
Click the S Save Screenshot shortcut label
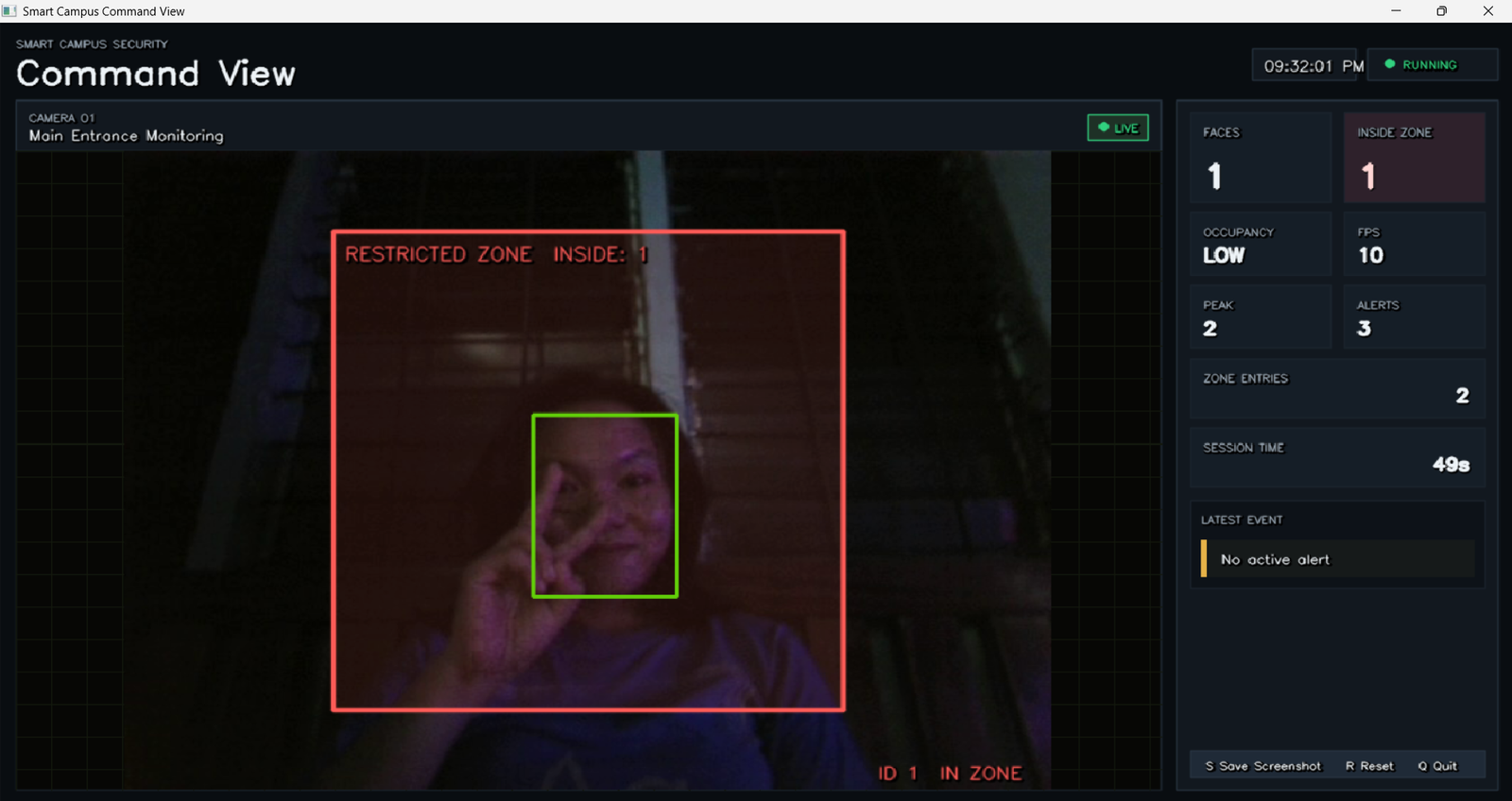(1263, 766)
